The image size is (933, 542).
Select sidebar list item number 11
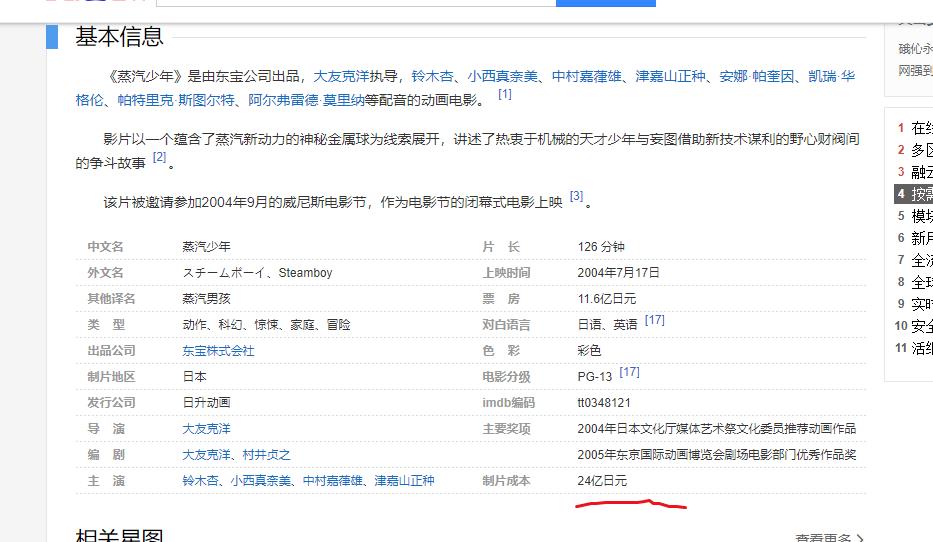913,348
